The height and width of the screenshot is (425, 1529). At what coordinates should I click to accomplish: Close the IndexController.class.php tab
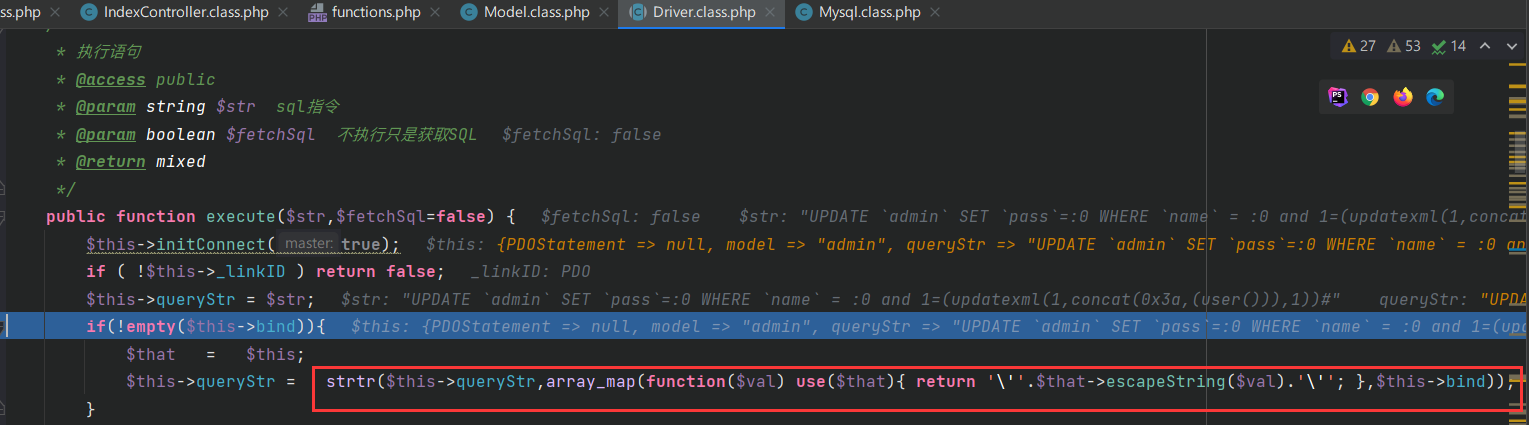point(283,13)
